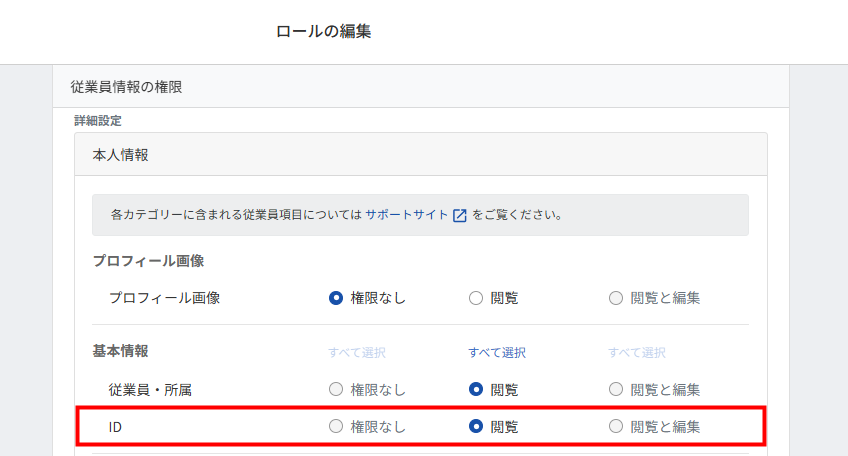
Task: Select 権限なし for プロフィール画像
Action: (336, 298)
